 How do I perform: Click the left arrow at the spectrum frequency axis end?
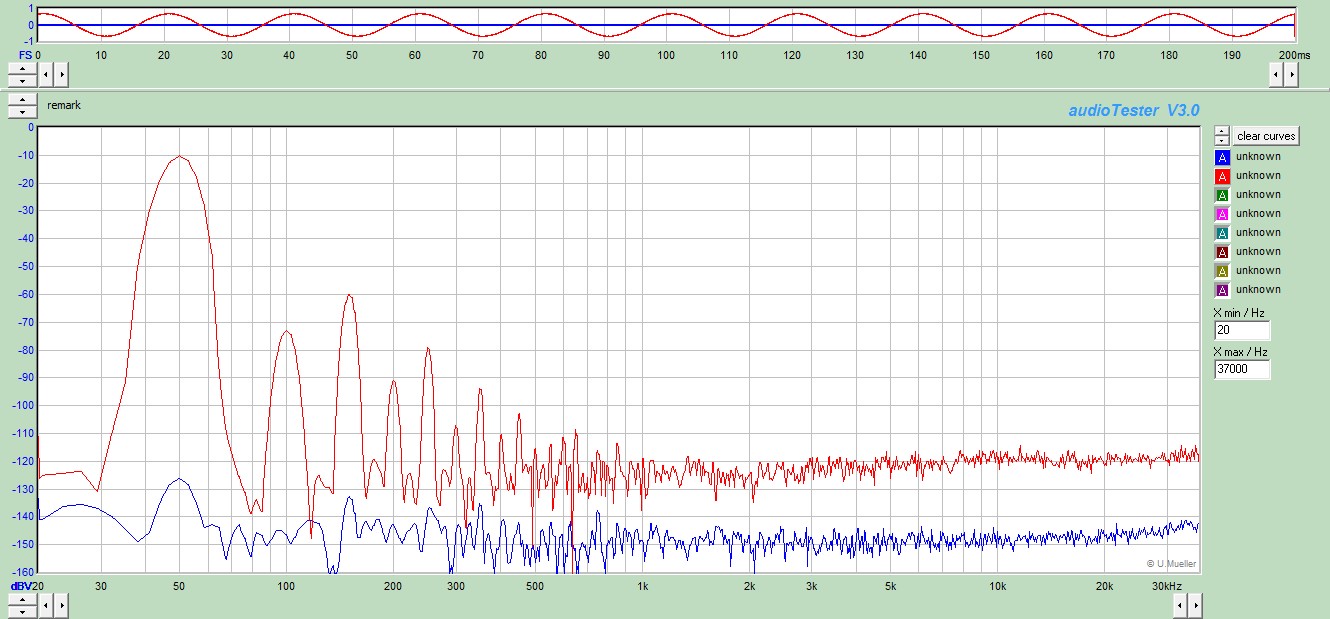pyautogui.click(x=1178, y=604)
